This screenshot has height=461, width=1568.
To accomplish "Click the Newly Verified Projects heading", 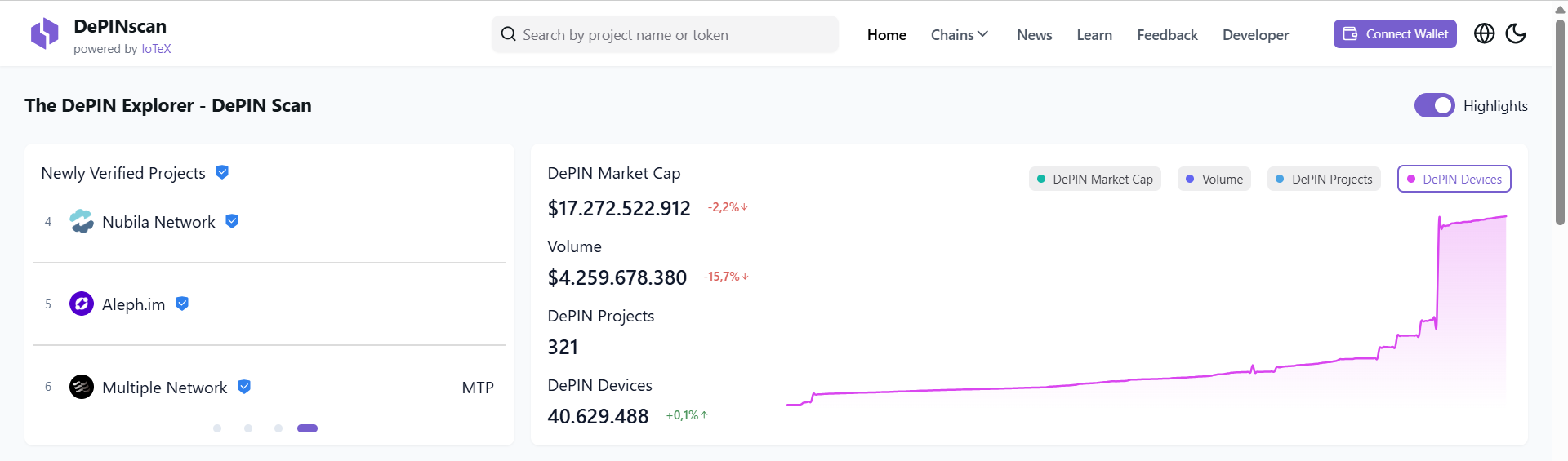I will tap(123, 173).
